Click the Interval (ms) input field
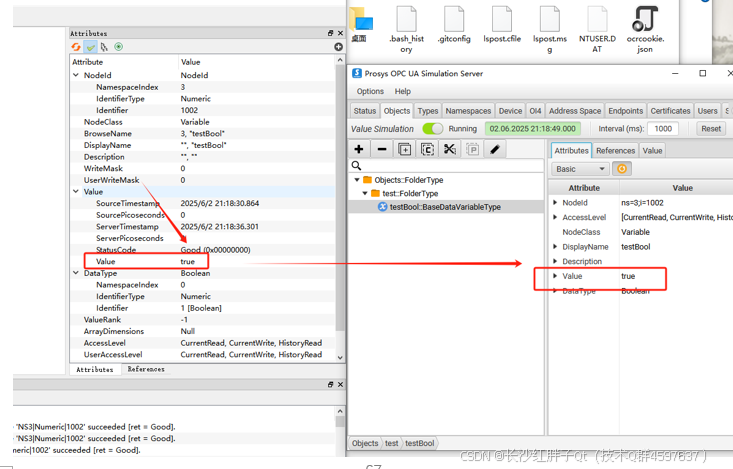The height and width of the screenshot is (469, 733). 662,129
